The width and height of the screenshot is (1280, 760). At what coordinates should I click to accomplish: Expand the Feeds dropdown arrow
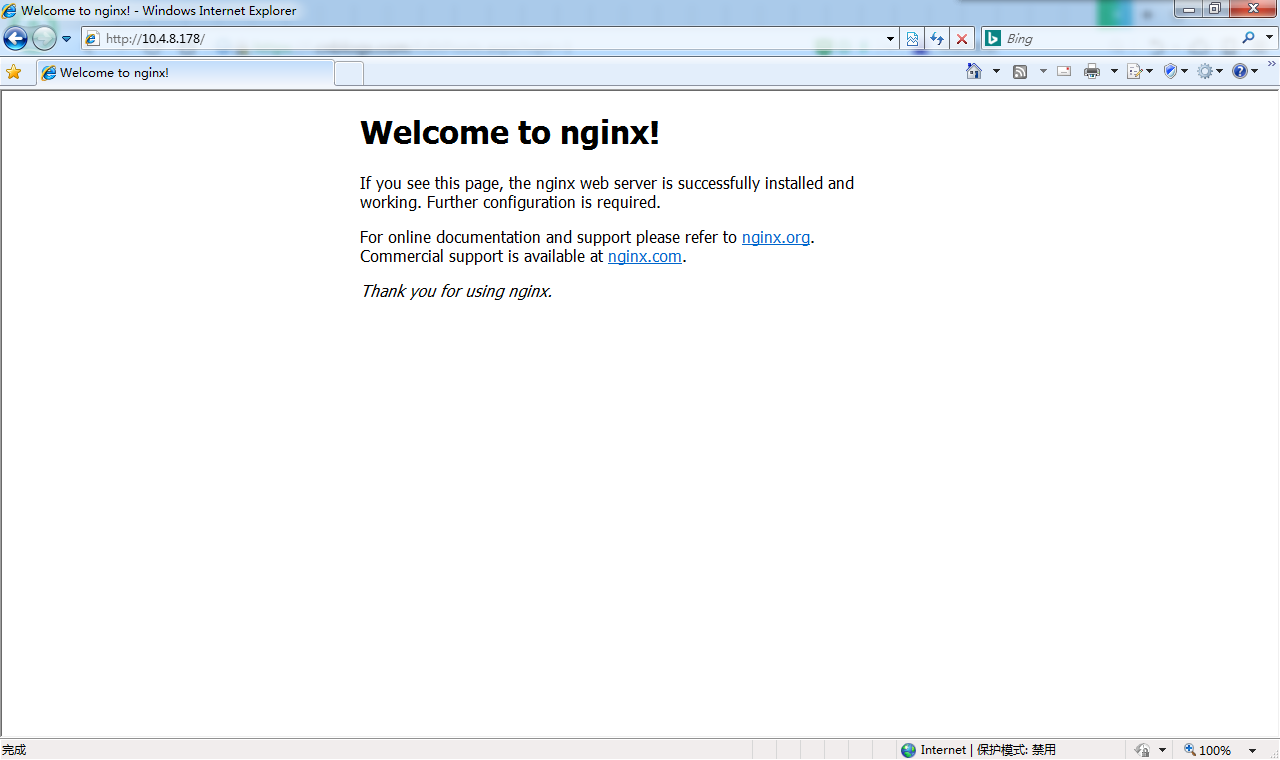click(x=1043, y=71)
